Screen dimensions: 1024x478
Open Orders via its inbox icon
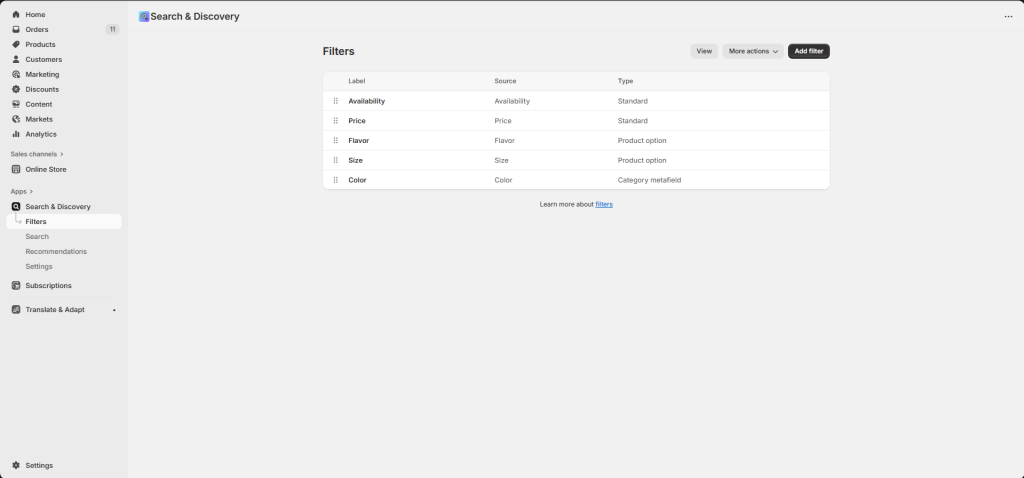(x=16, y=30)
